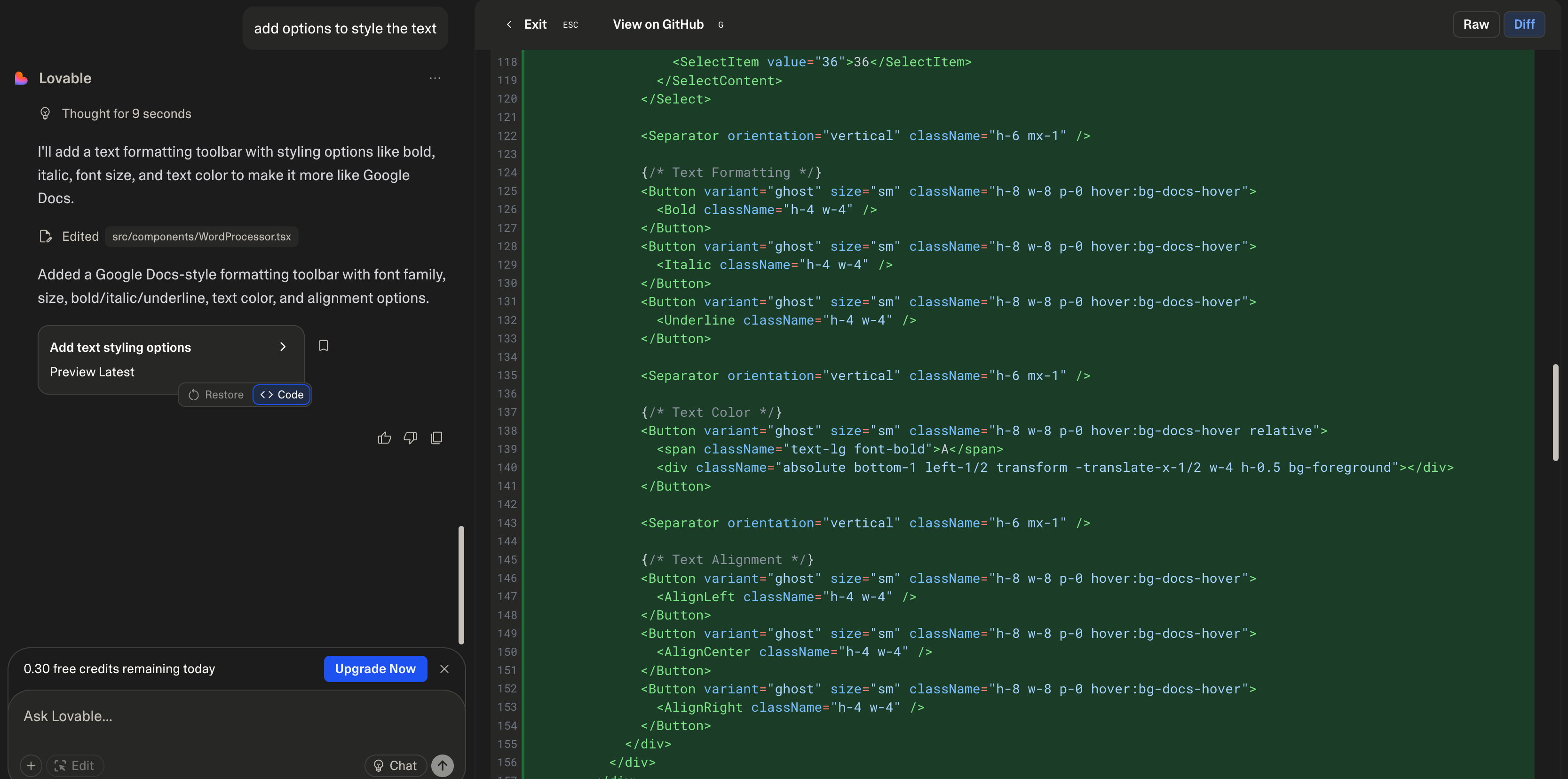
Task: Open src/components/WordProcessor.tsx file chip
Action: pyautogui.click(x=201, y=236)
